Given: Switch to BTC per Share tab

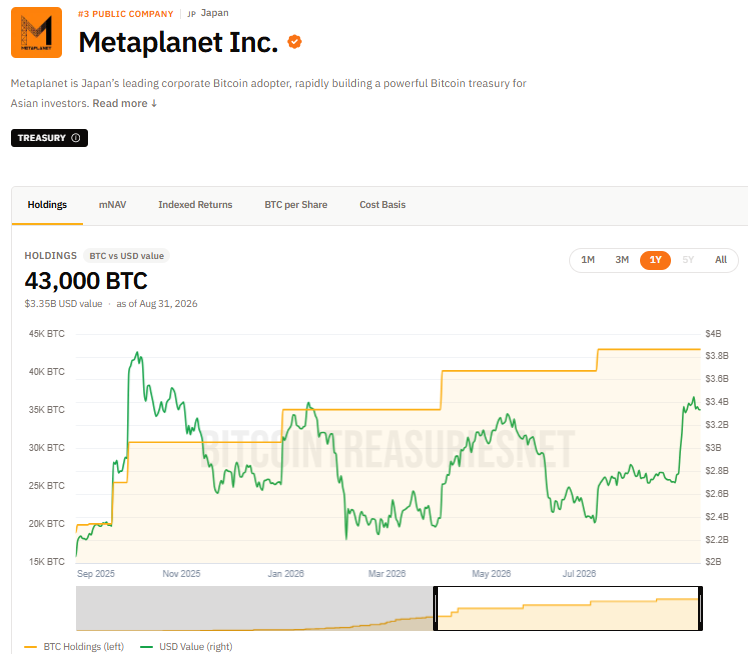Looking at the screenshot, I should pos(296,205).
